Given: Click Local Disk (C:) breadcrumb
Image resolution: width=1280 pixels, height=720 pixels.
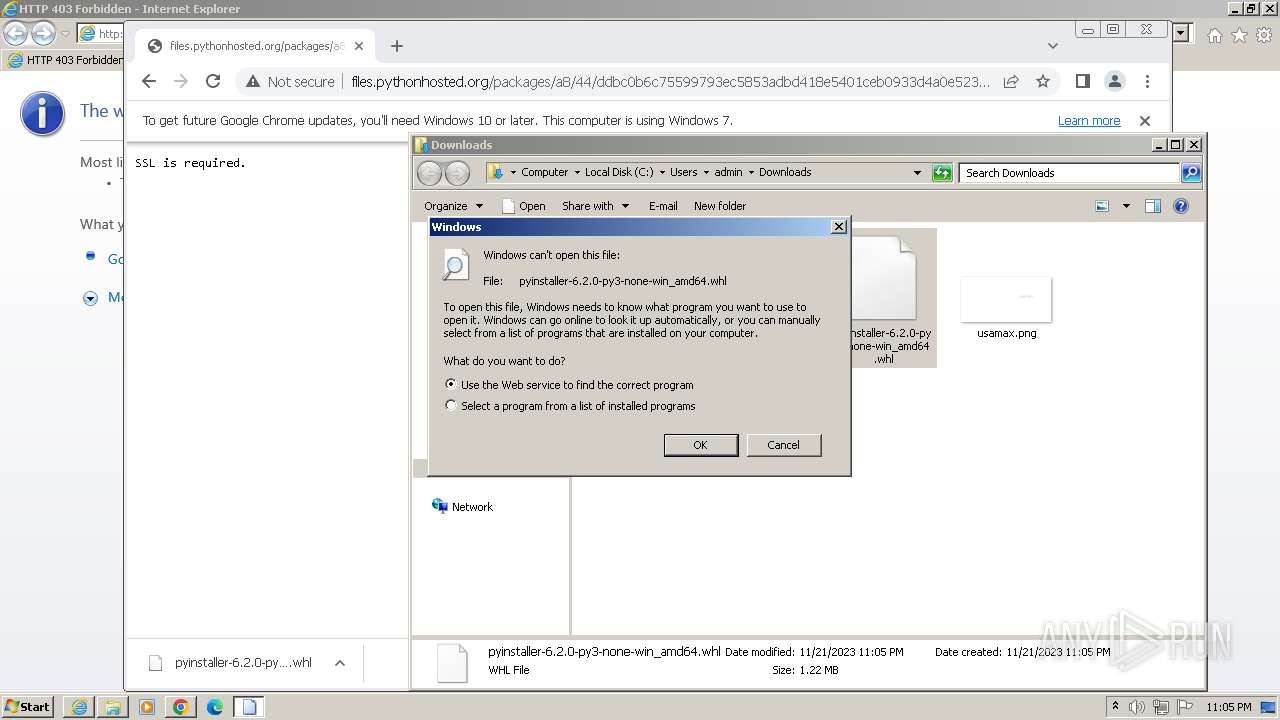Looking at the screenshot, I should [618, 172].
